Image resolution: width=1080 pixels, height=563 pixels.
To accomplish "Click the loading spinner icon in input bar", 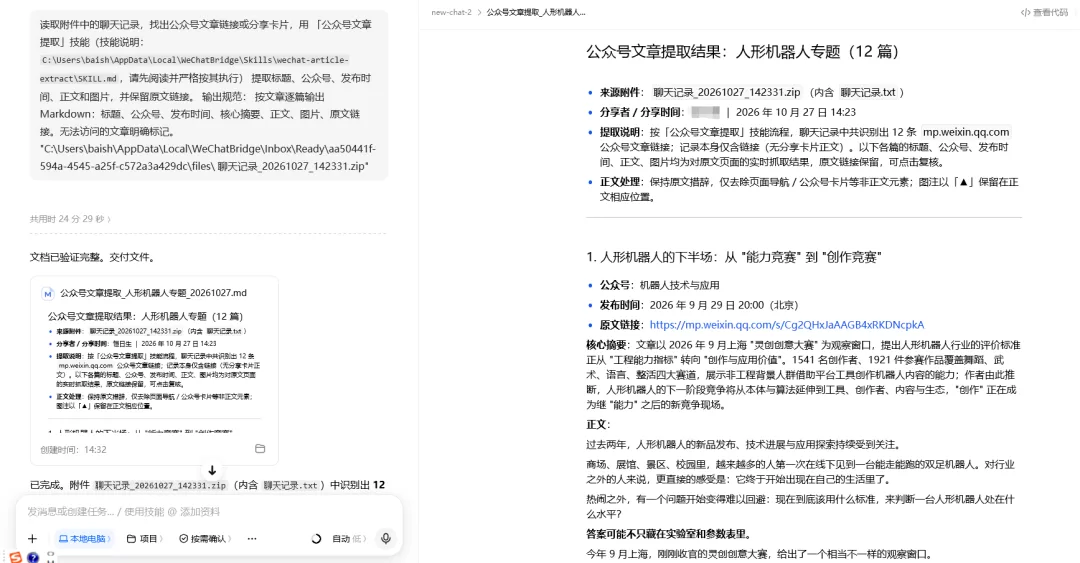I will 316,539.
